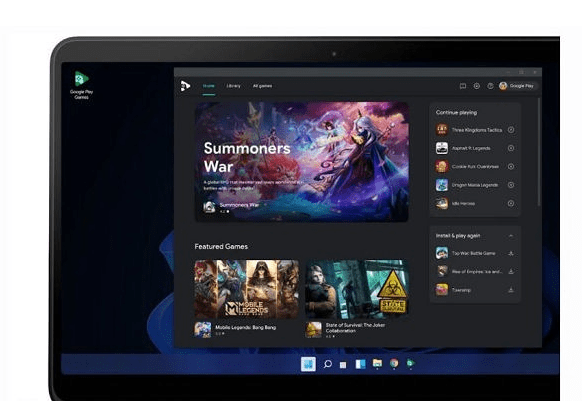Image resolution: width=583 pixels, height=401 pixels.
Task: Play Cookie Run: OvenBreak
Action: [x=511, y=166]
